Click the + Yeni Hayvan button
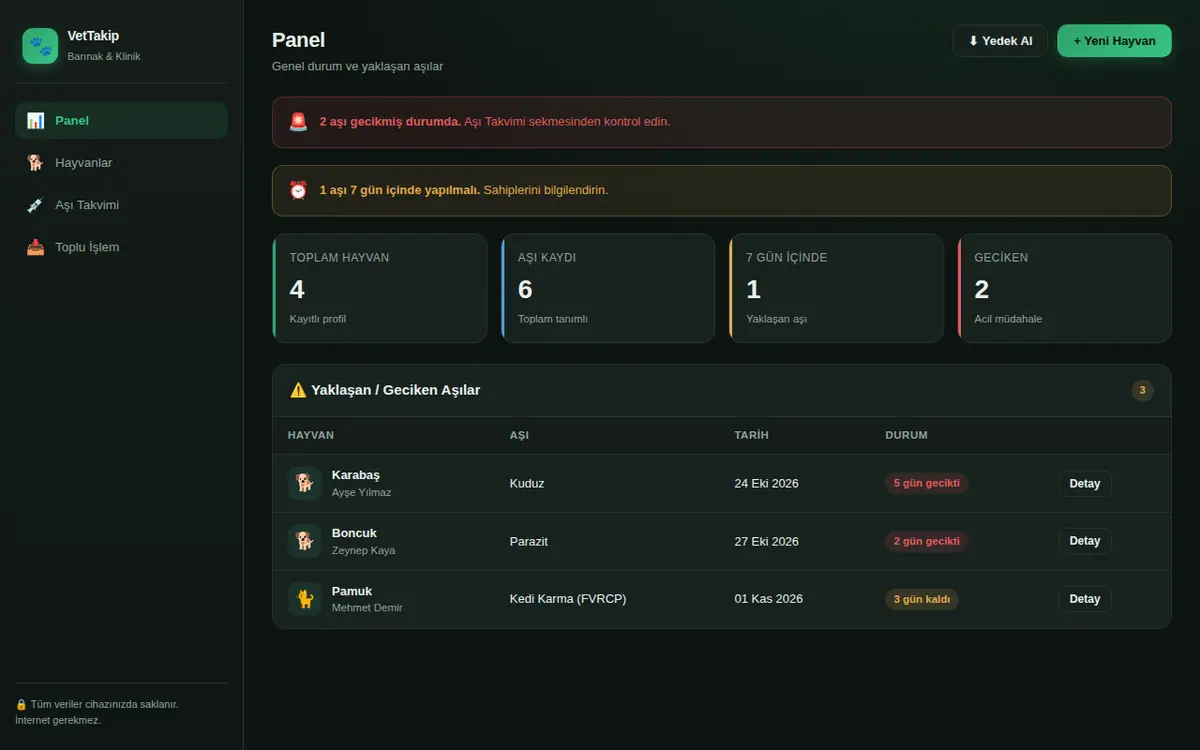Image resolution: width=1200 pixels, height=750 pixels. (x=1114, y=41)
